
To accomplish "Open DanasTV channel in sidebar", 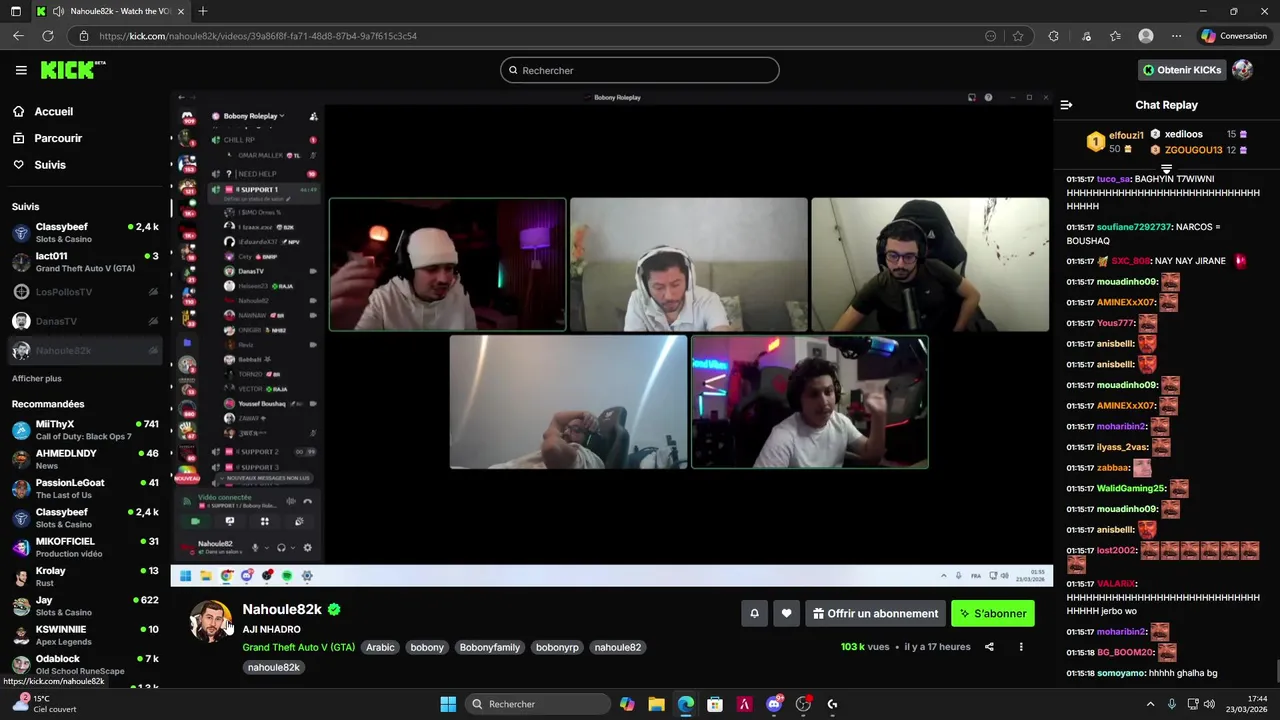I will coord(85,321).
